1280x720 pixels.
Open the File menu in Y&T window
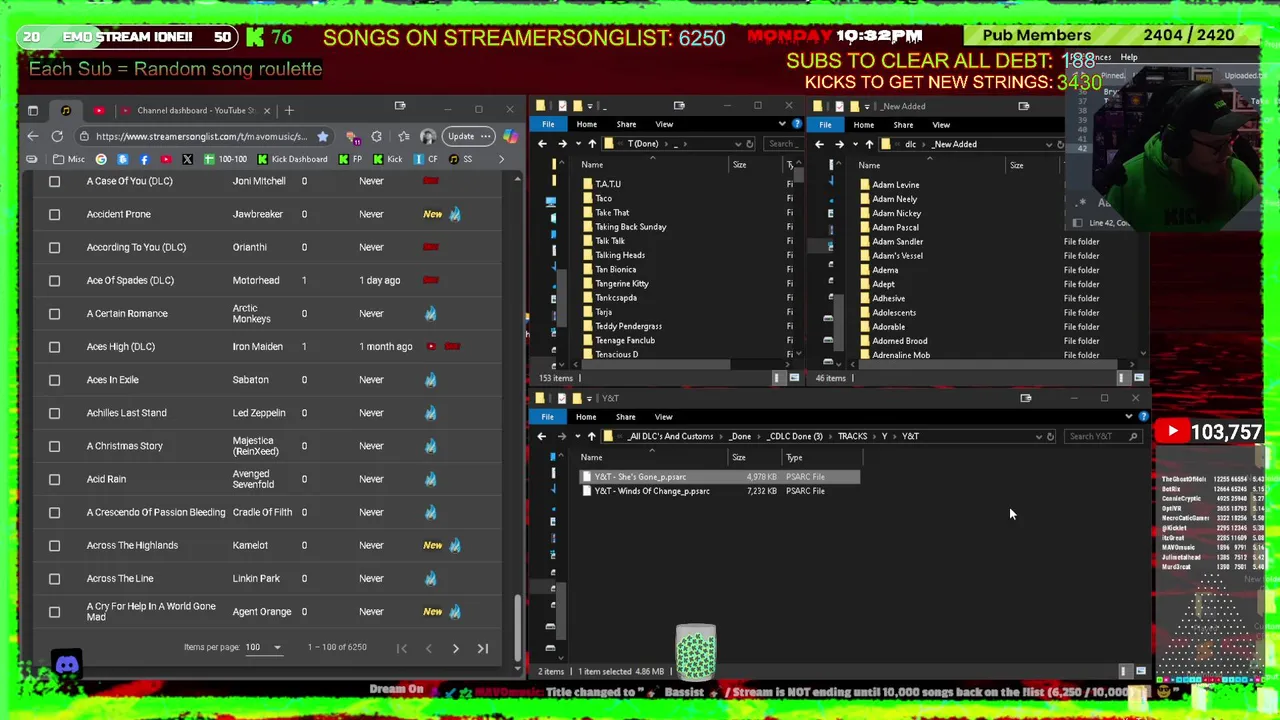tap(548, 417)
